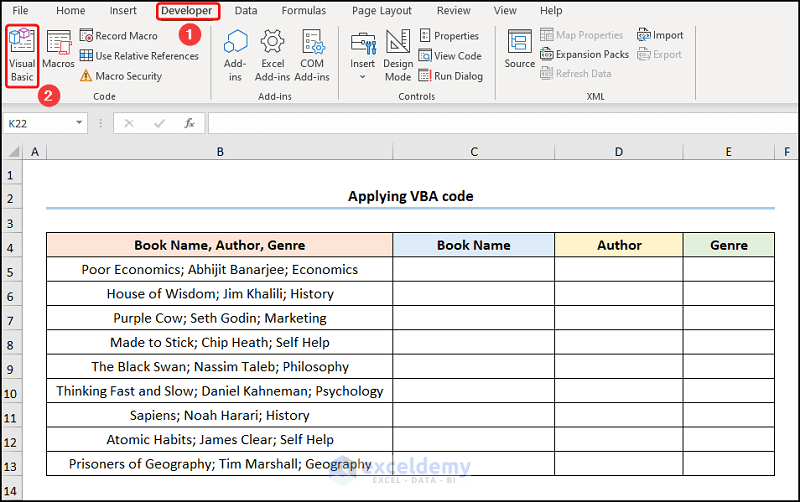Click Refresh Data in XML group
The height and width of the screenshot is (502, 800).
pyautogui.click(x=576, y=73)
